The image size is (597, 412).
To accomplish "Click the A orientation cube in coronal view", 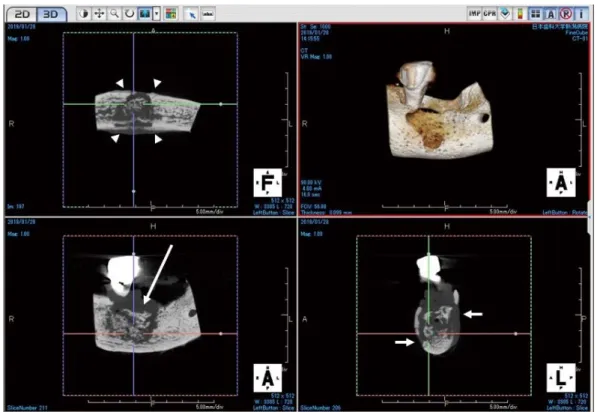I will [x=268, y=378].
